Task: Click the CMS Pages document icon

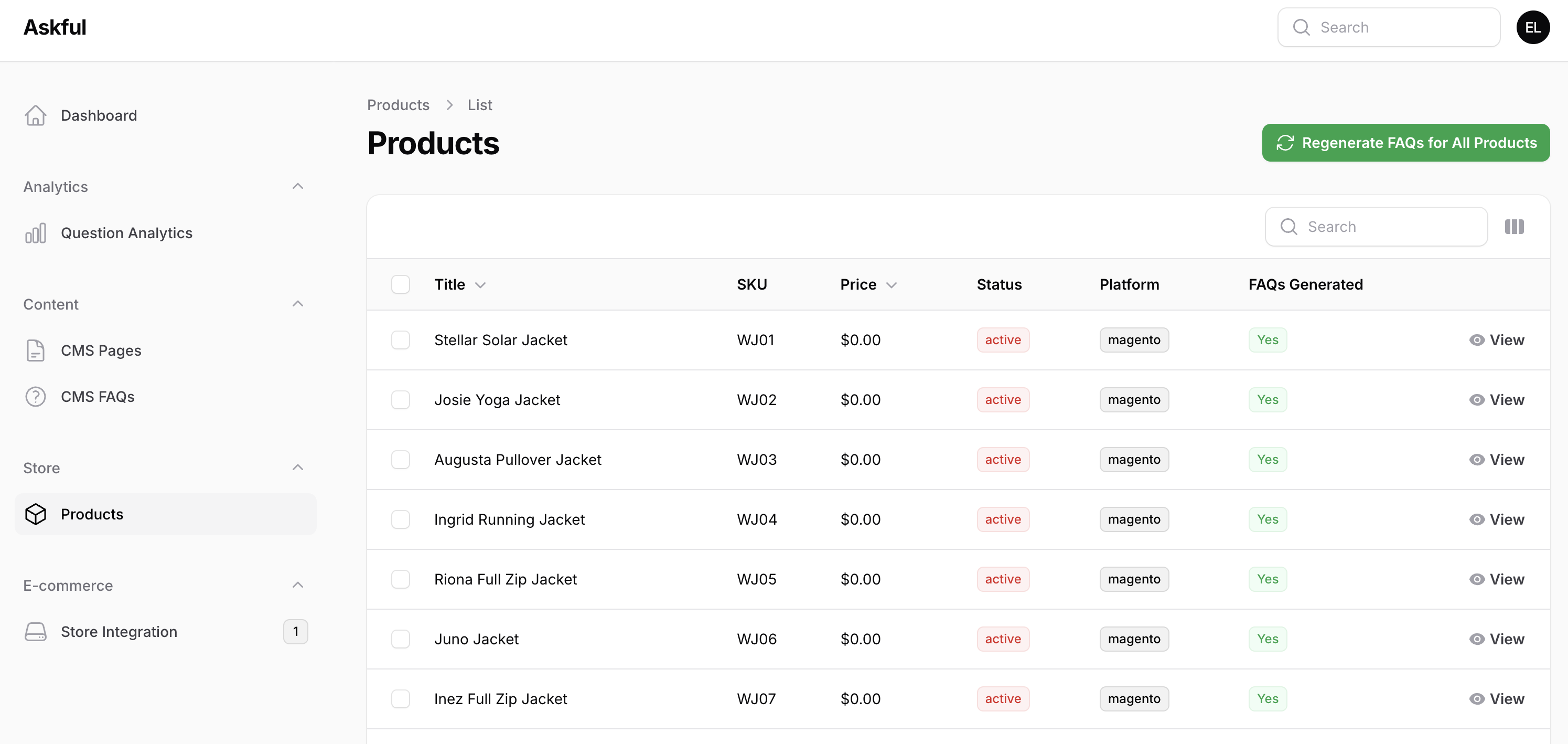Action: [x=35, y=350]
